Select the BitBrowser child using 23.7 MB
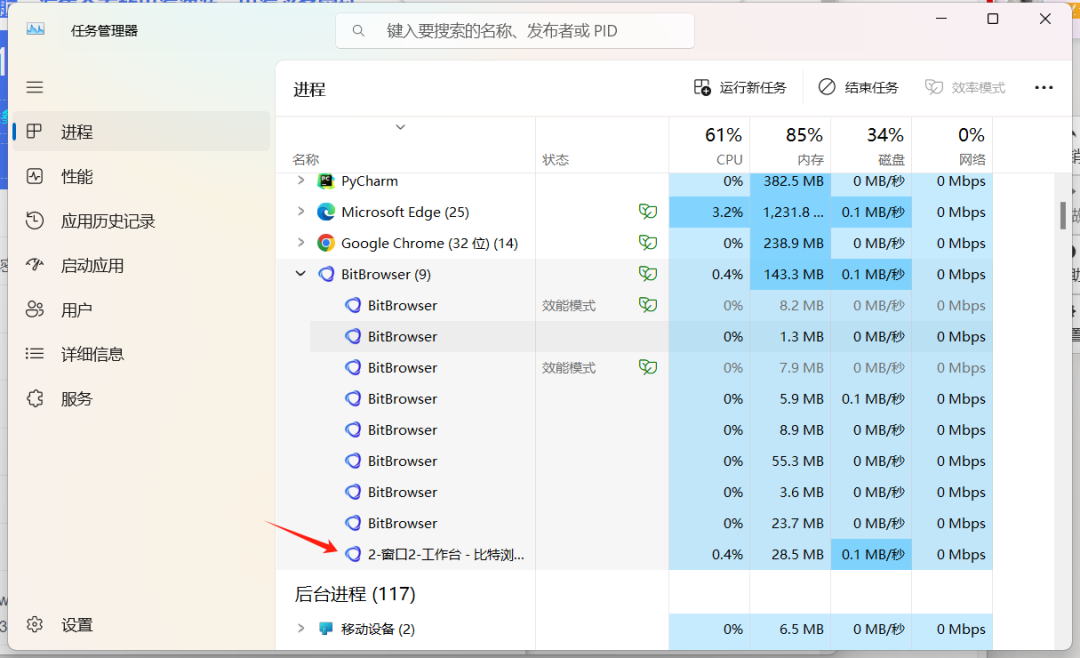 [651, 523]
